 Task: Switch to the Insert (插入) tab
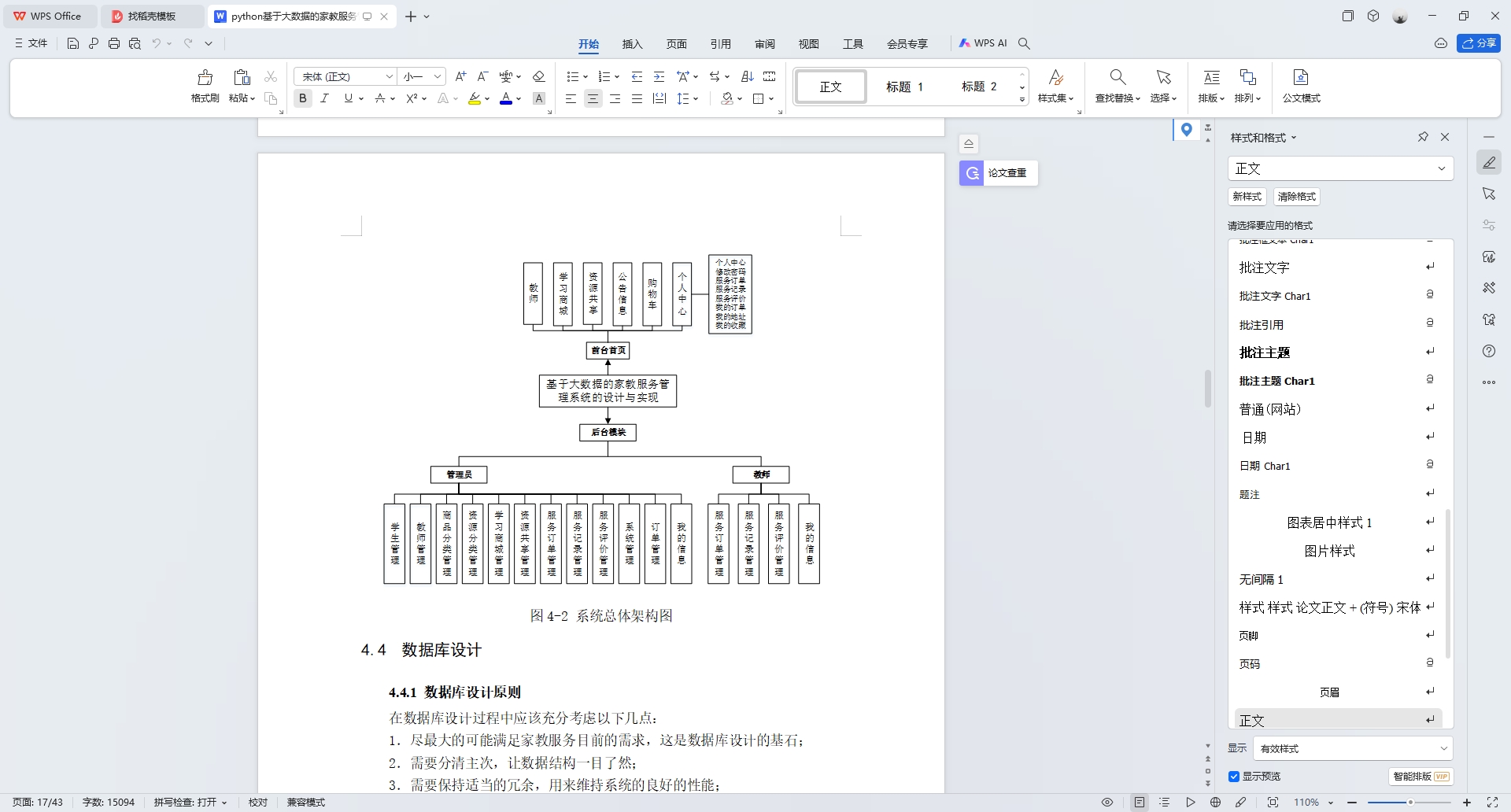point(632,44)
